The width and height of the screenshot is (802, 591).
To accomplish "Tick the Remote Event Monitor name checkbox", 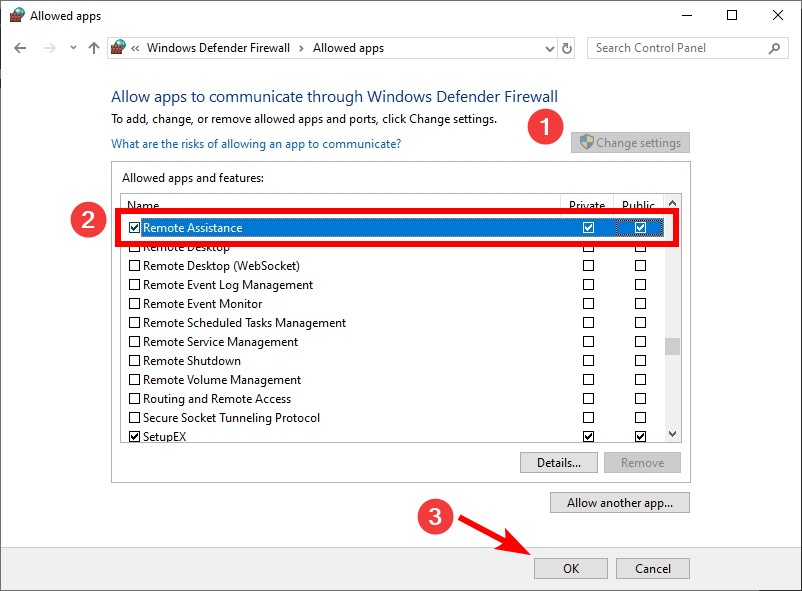I will pyautogui.click(x=135, y=303).
